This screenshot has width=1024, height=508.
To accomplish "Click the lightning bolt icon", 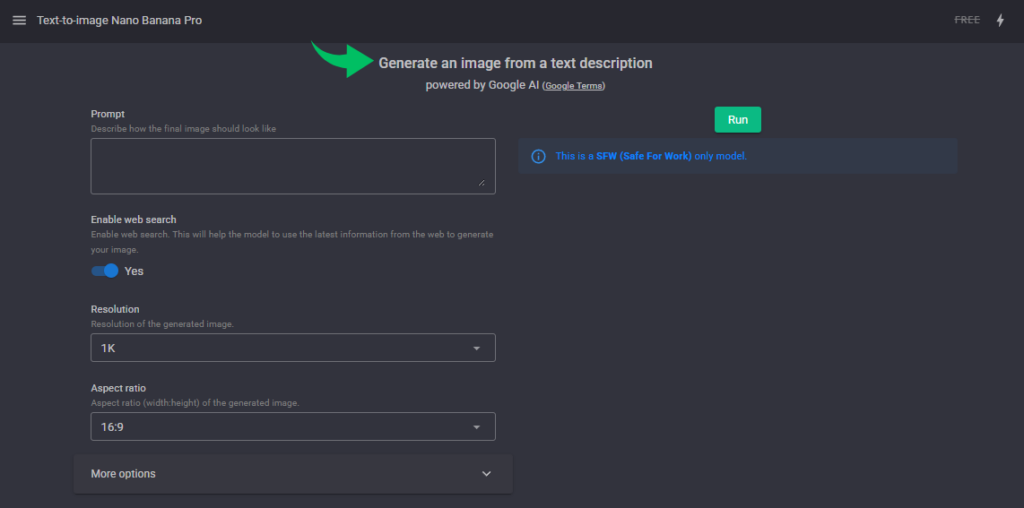I will [x=1000, y=20].
